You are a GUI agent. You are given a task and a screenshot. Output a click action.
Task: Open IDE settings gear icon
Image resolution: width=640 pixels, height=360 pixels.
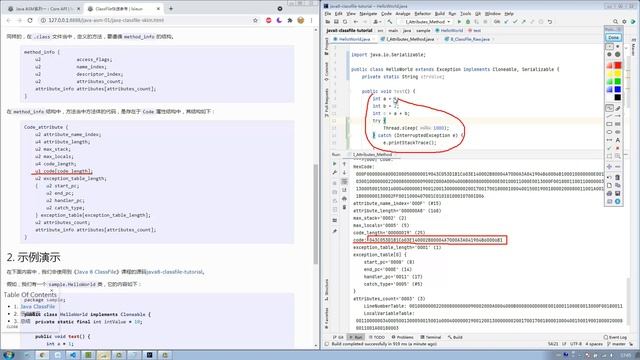[624, 22]
